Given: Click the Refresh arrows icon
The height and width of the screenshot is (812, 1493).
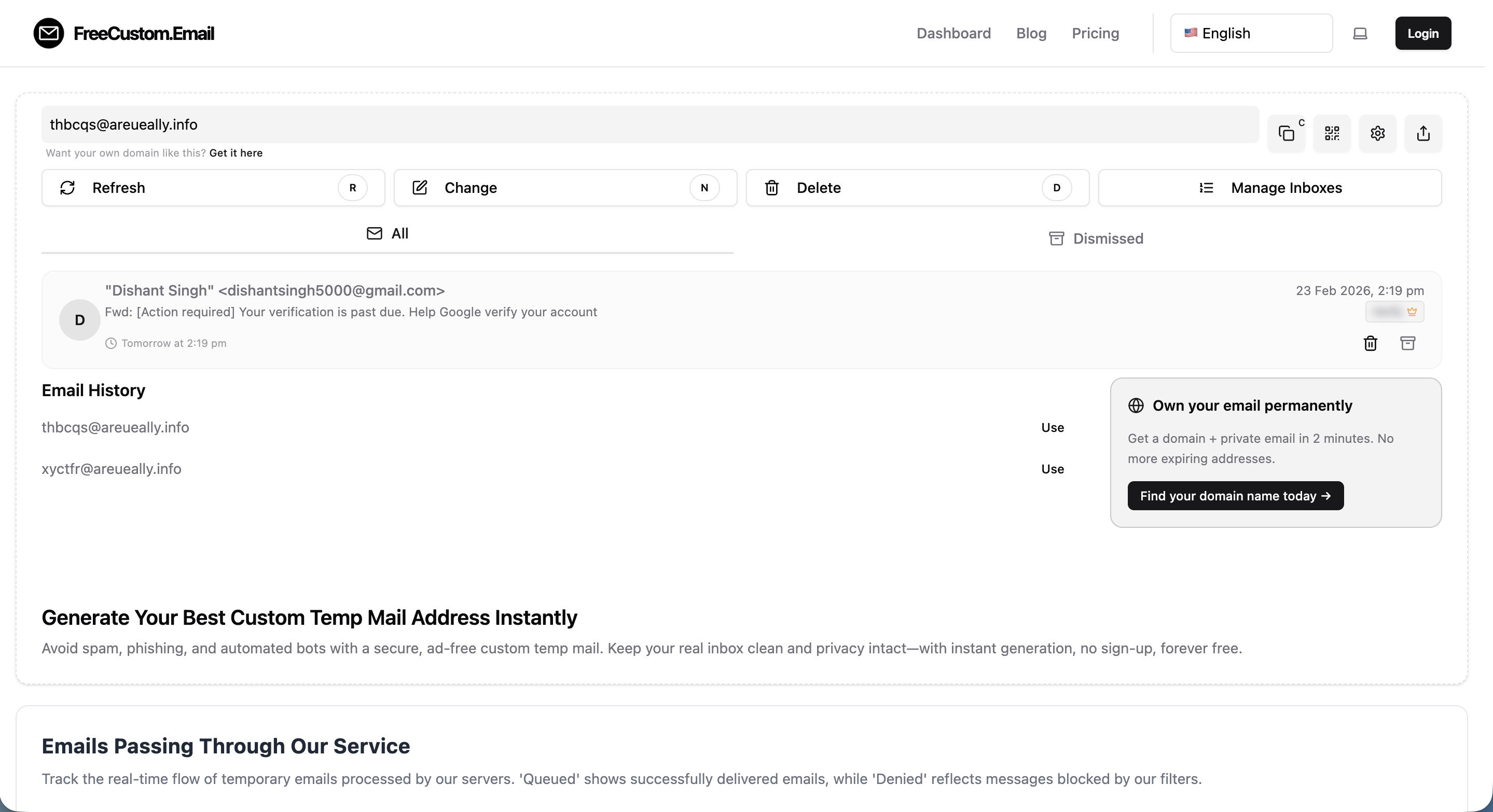Looking at the screenshot, I should (x=68, y=188).
